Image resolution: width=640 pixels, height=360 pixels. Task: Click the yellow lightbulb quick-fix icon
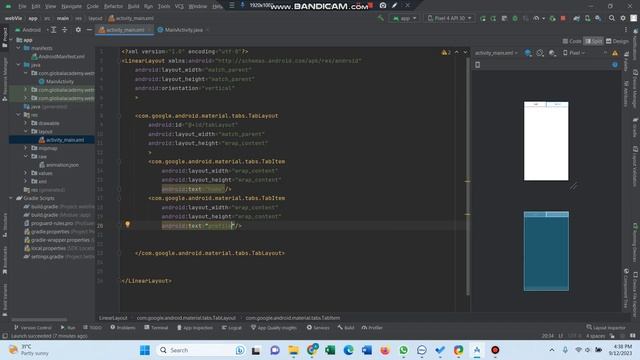coord(127,224)
